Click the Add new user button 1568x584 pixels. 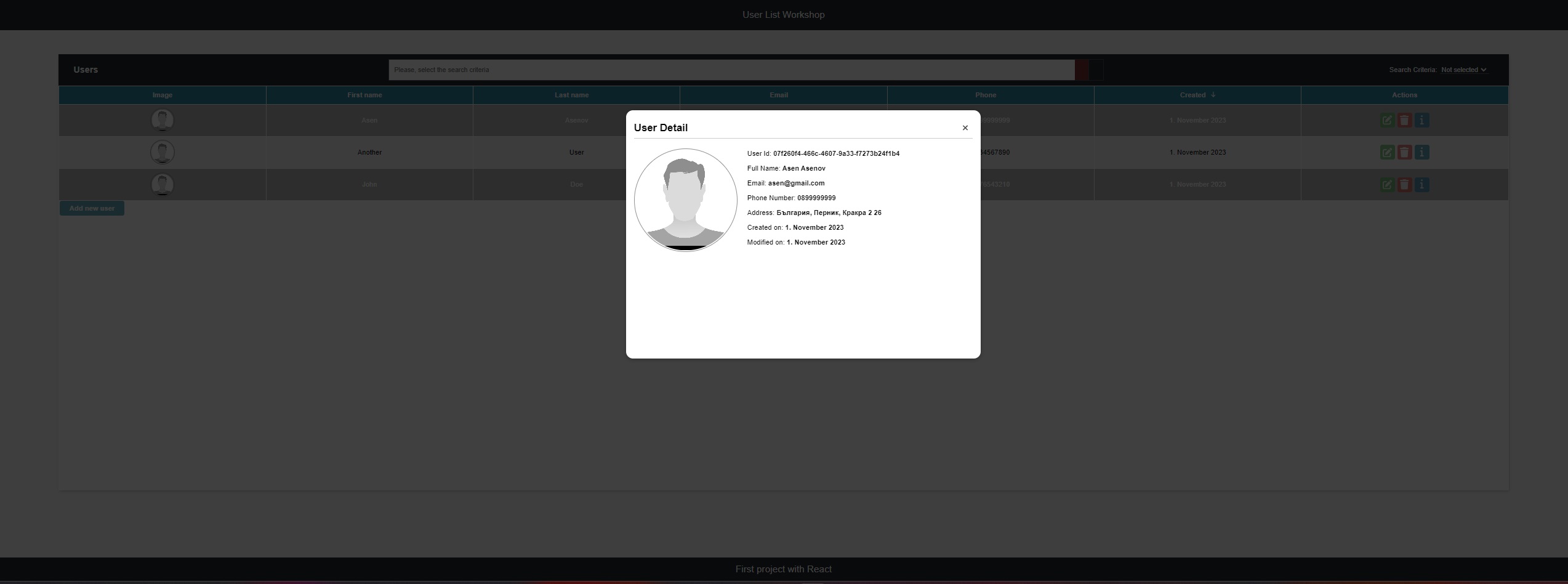92,208
